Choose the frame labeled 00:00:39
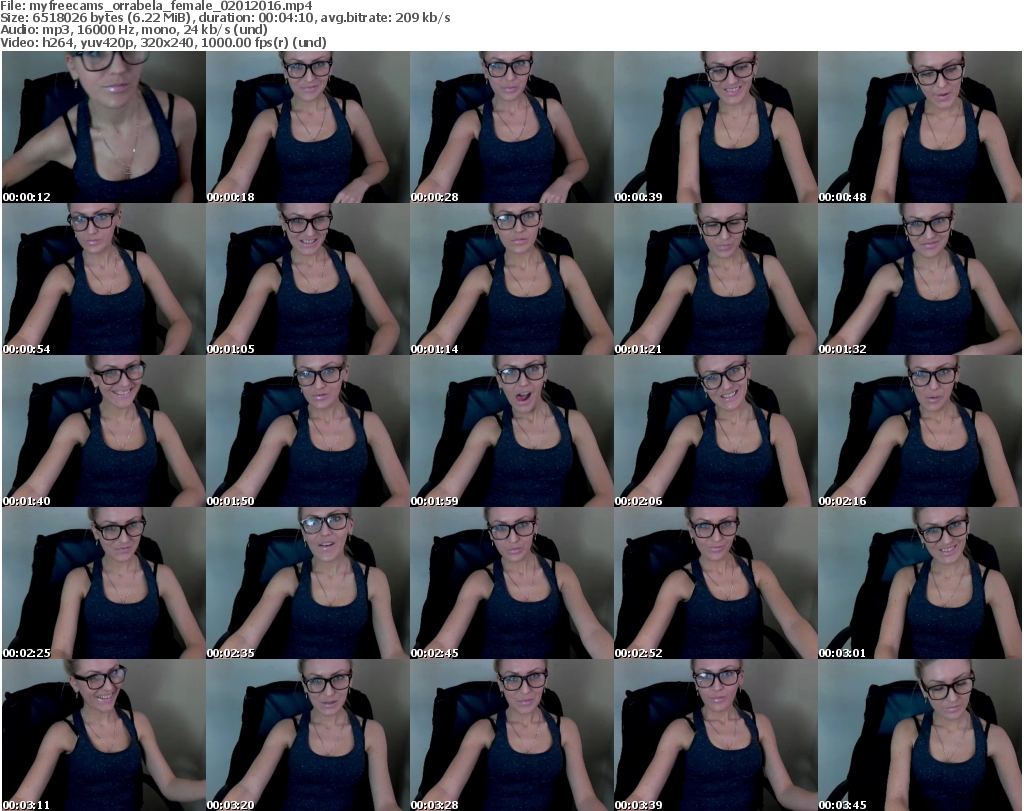This screenshot has width=1024, height=811. tap(716, 127)
